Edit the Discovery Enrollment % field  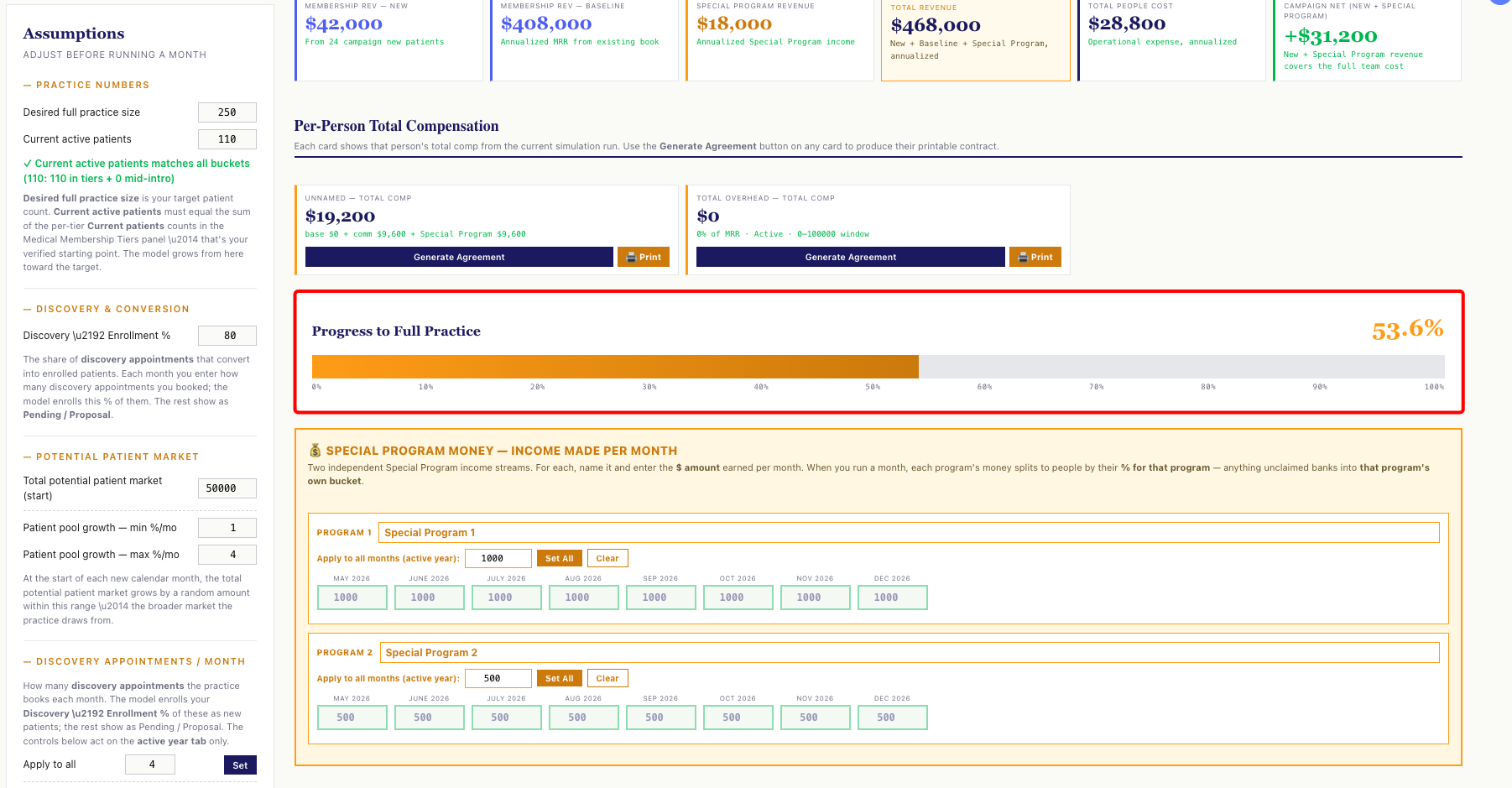(x=227, y=336)
